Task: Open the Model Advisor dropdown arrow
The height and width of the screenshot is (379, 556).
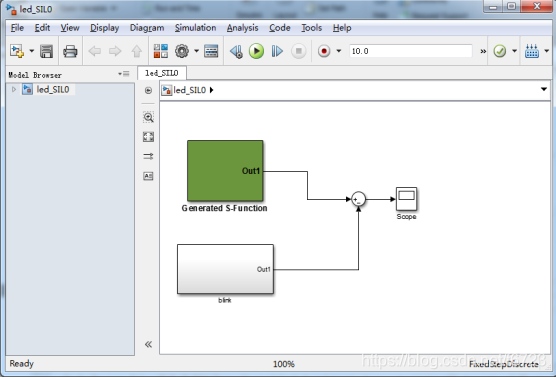Action: [514, 51]
